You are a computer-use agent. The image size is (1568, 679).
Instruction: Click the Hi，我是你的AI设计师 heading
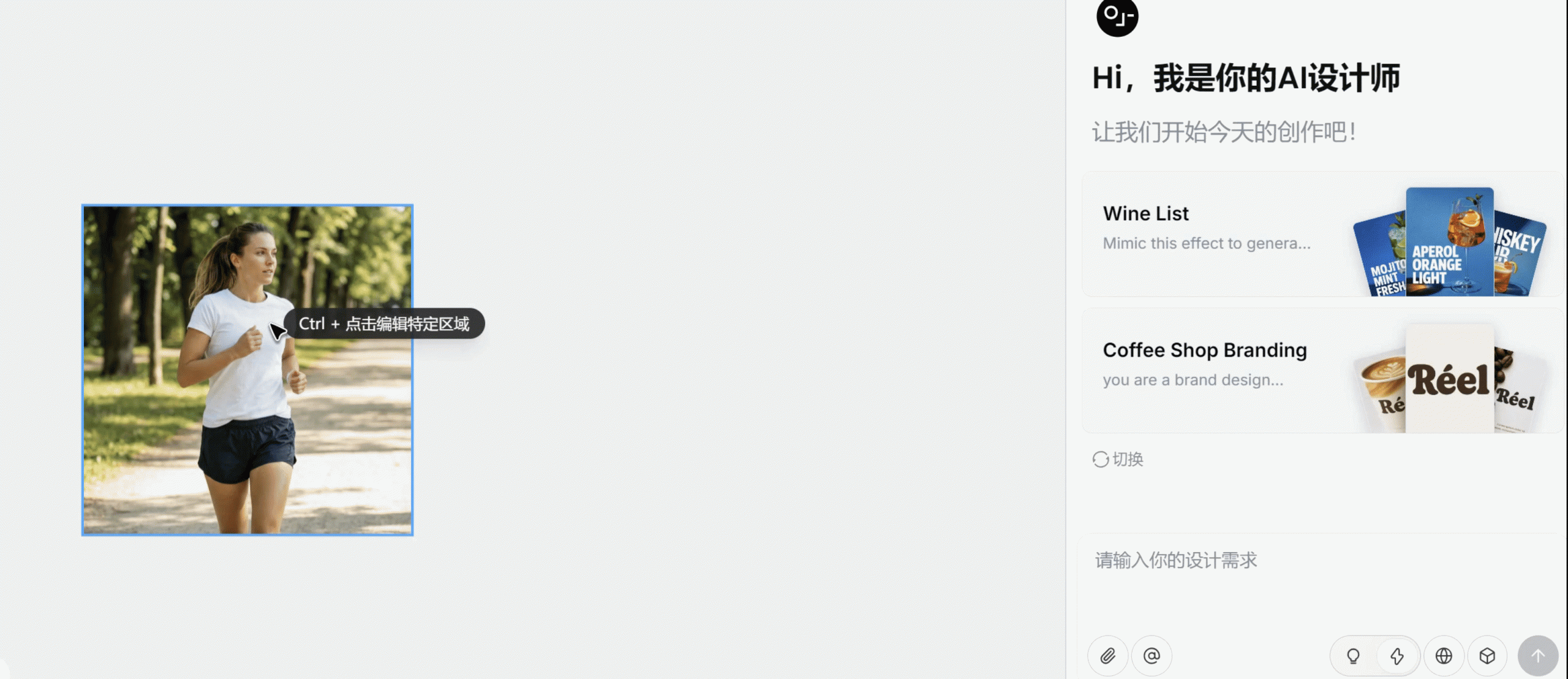tap(1246, 78)
